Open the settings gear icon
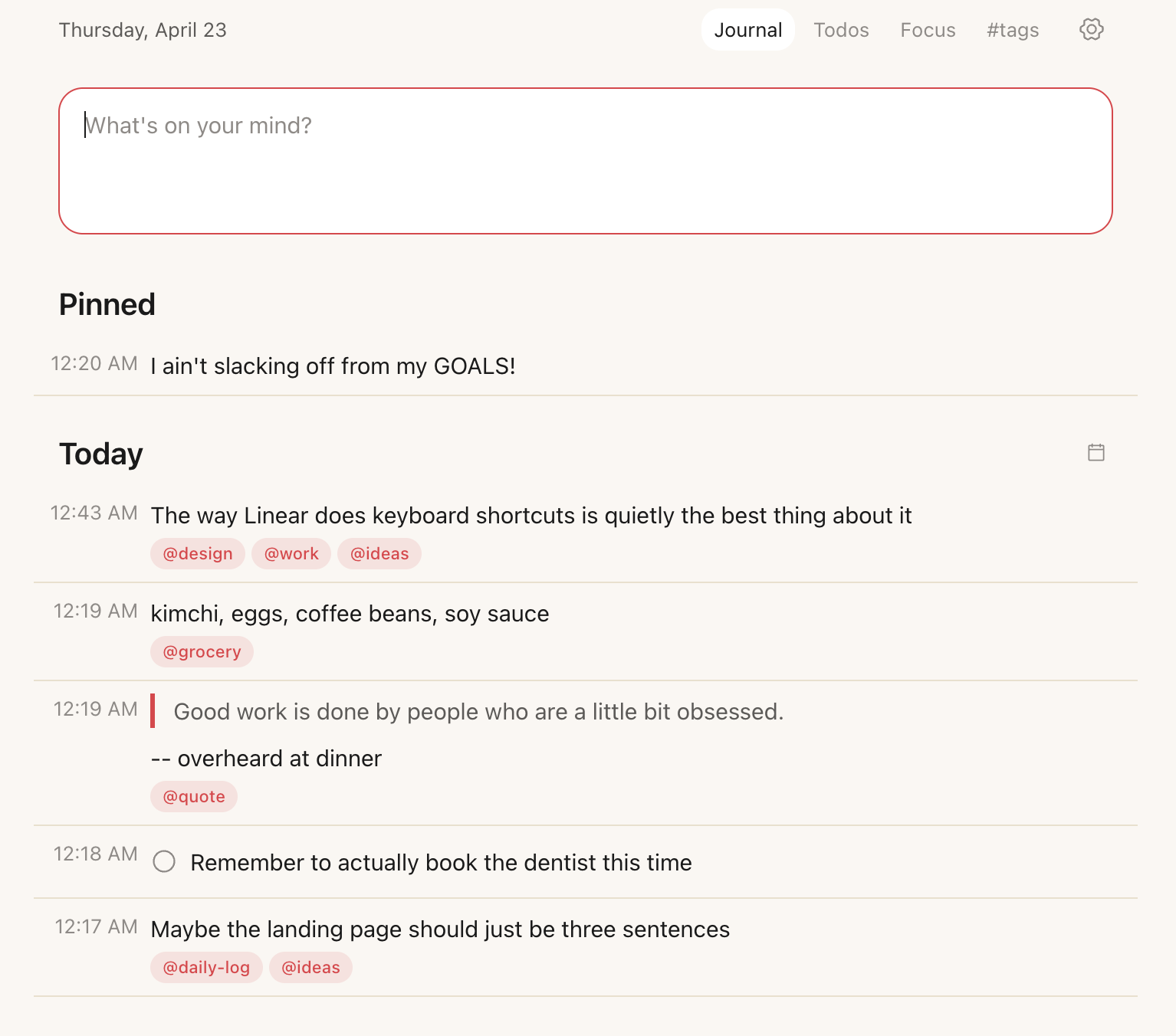Viewport: 1176px width, 1036px height. 1091,30
